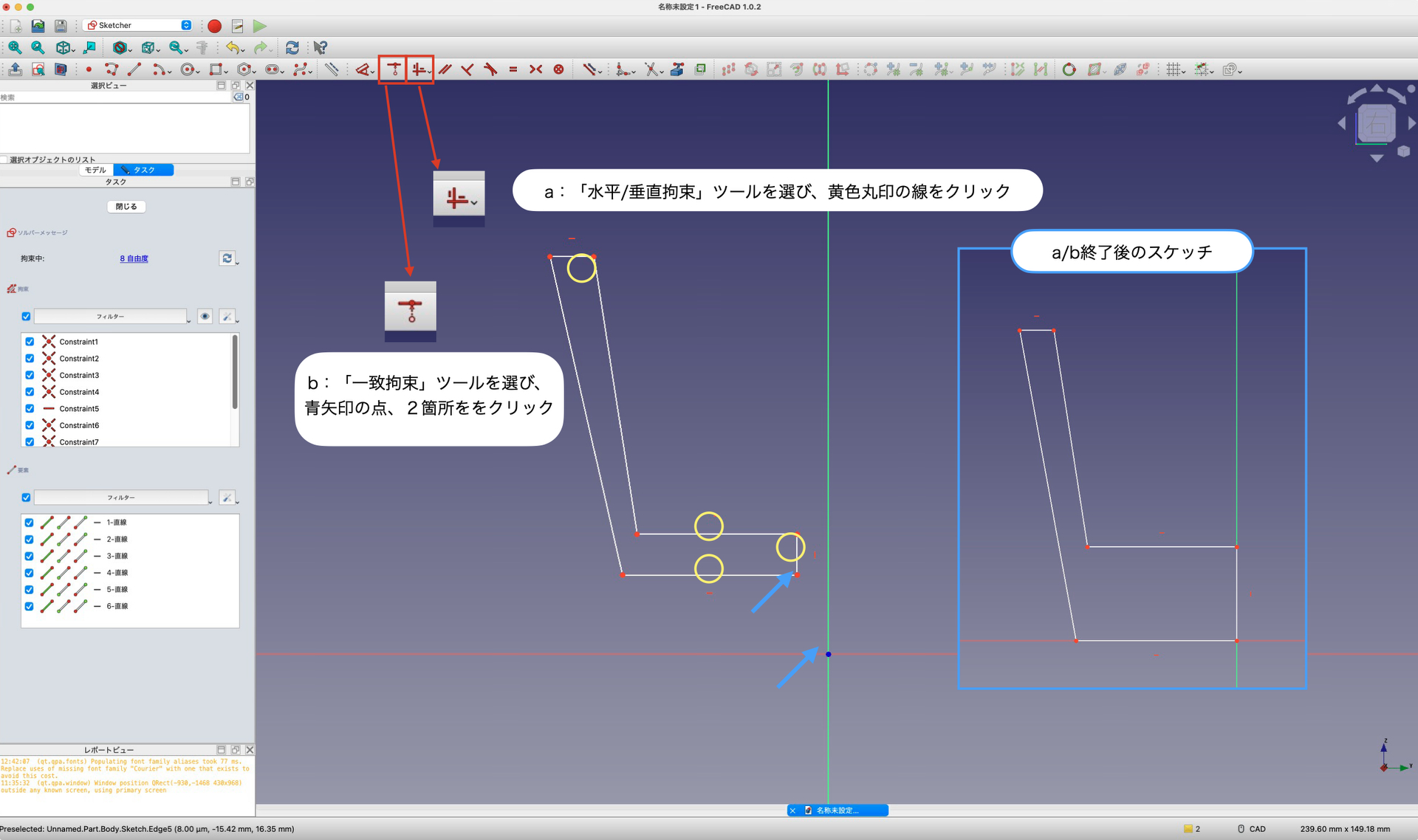Uncheck the Constraint1 checkbox
Screen dimensions: 1418x840
click(30, 342)
